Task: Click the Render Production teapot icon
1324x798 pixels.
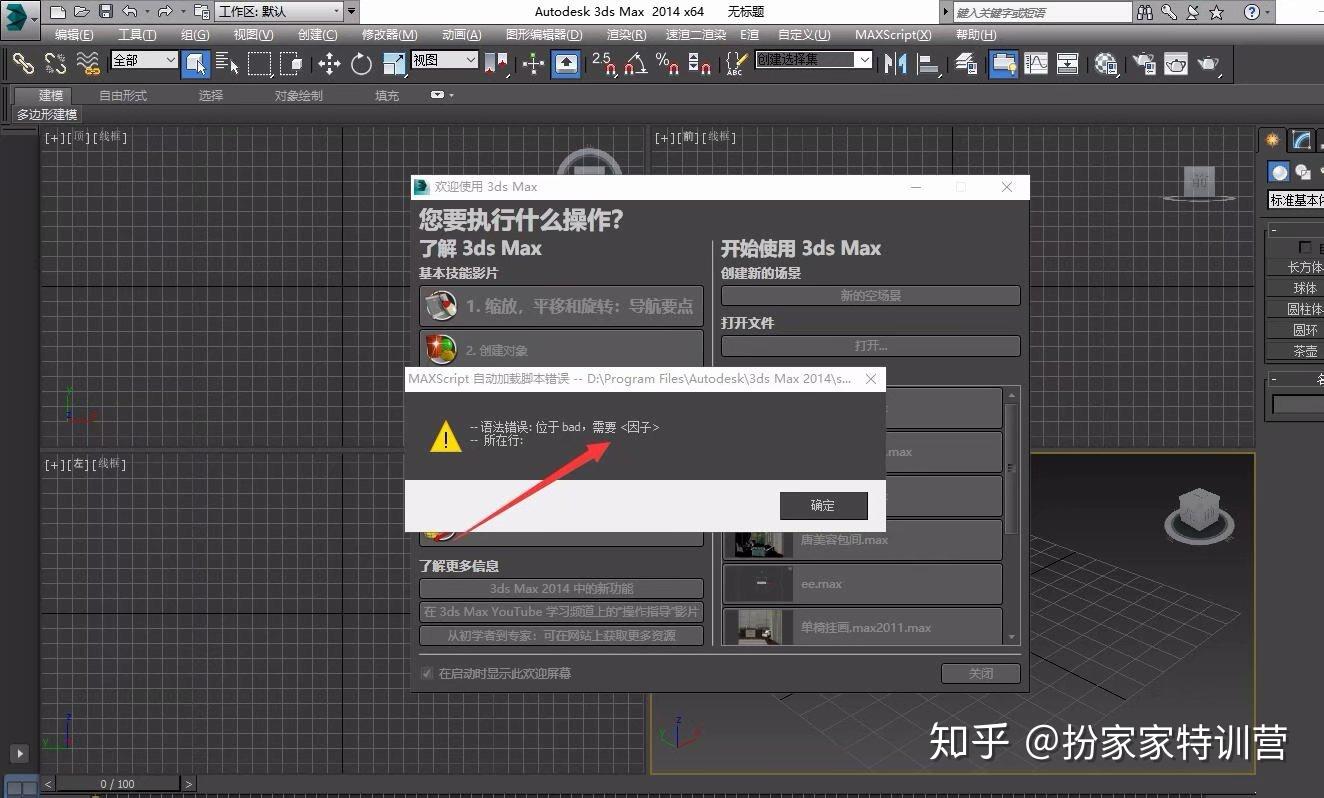Action: (1209, 64)
